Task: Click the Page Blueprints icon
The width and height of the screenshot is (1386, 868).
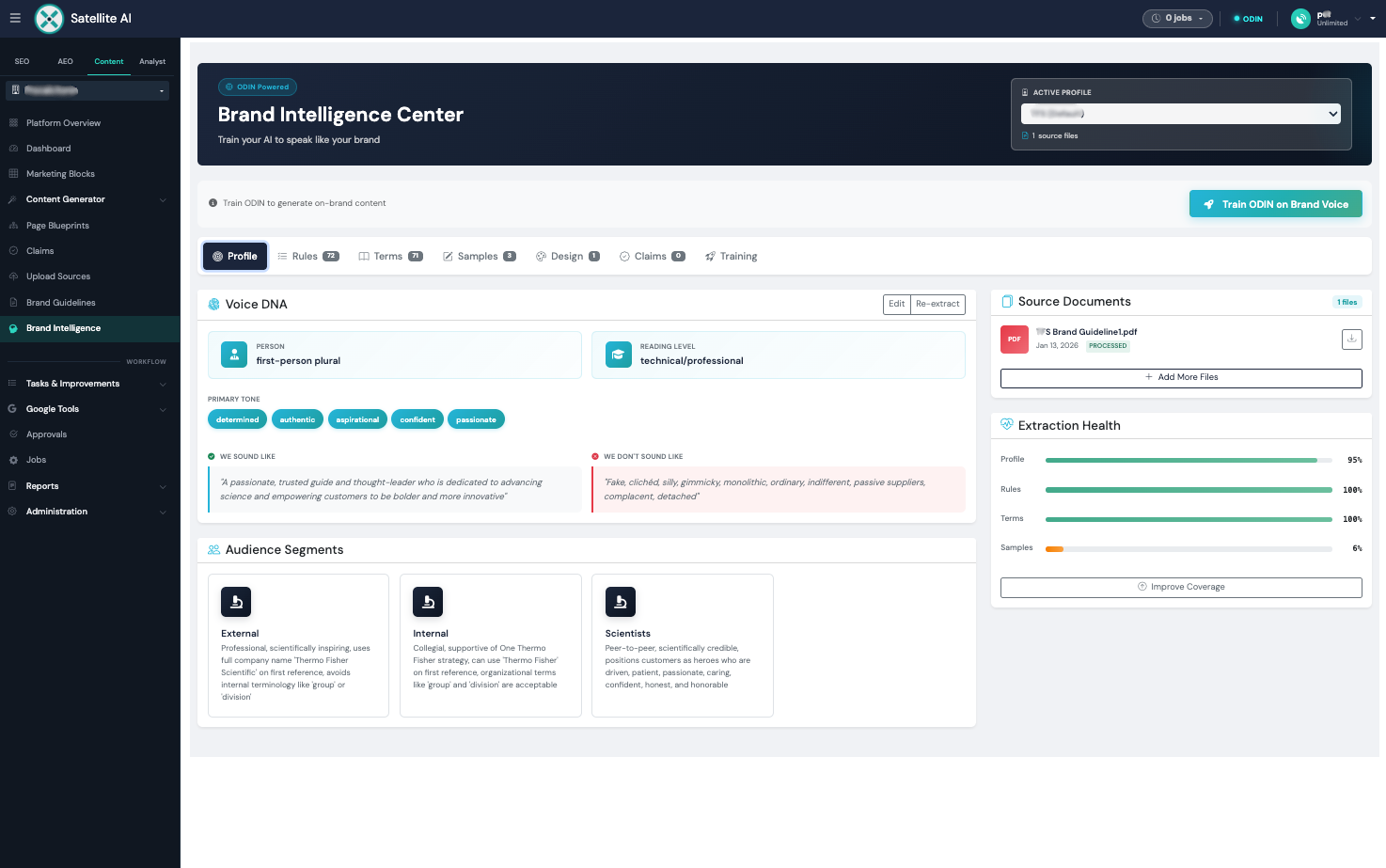Action: (13, 226)
